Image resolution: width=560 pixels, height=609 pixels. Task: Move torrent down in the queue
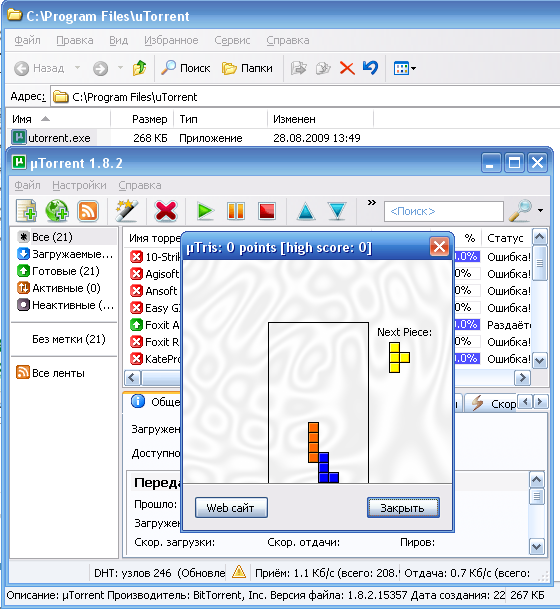tap(337, 211)
